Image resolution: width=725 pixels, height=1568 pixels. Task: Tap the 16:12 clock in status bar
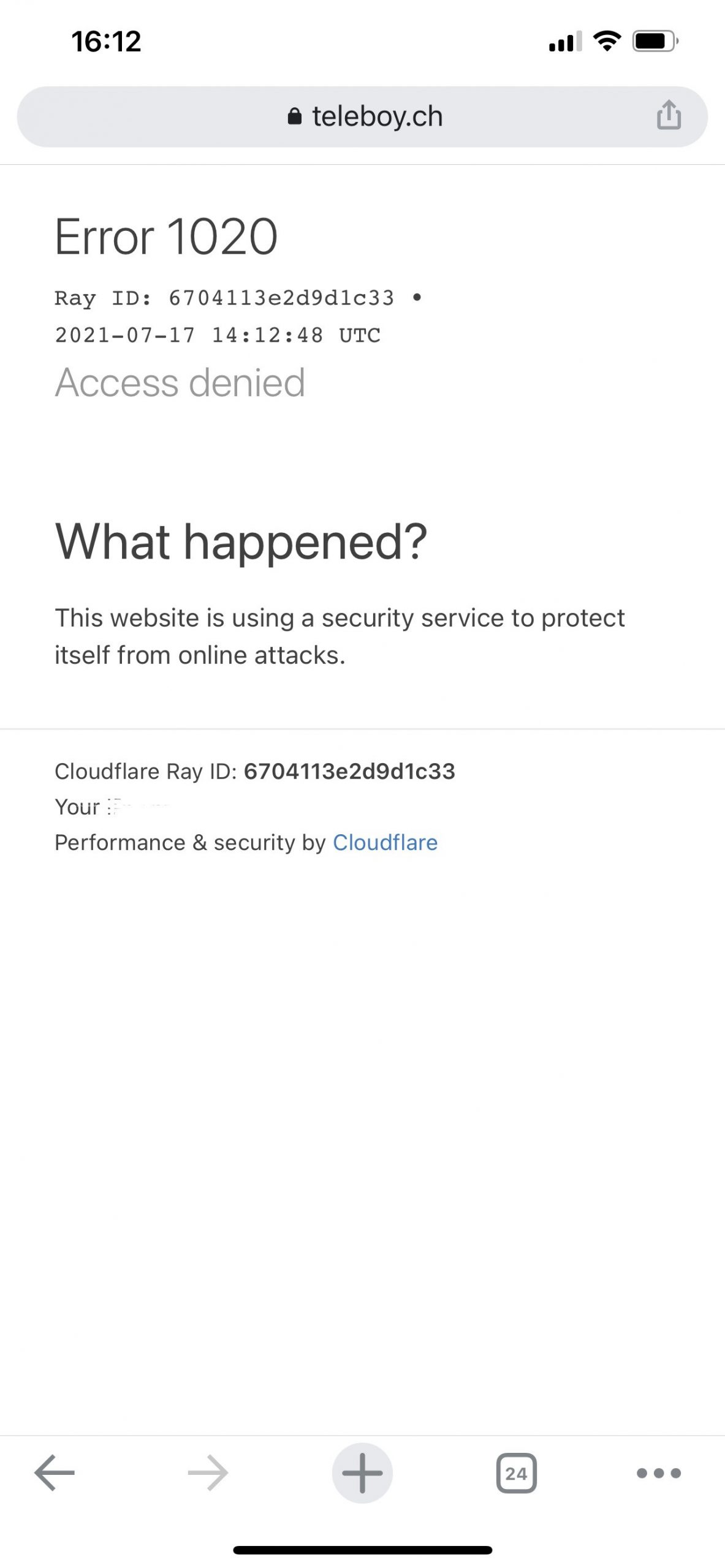click(106, 42)
